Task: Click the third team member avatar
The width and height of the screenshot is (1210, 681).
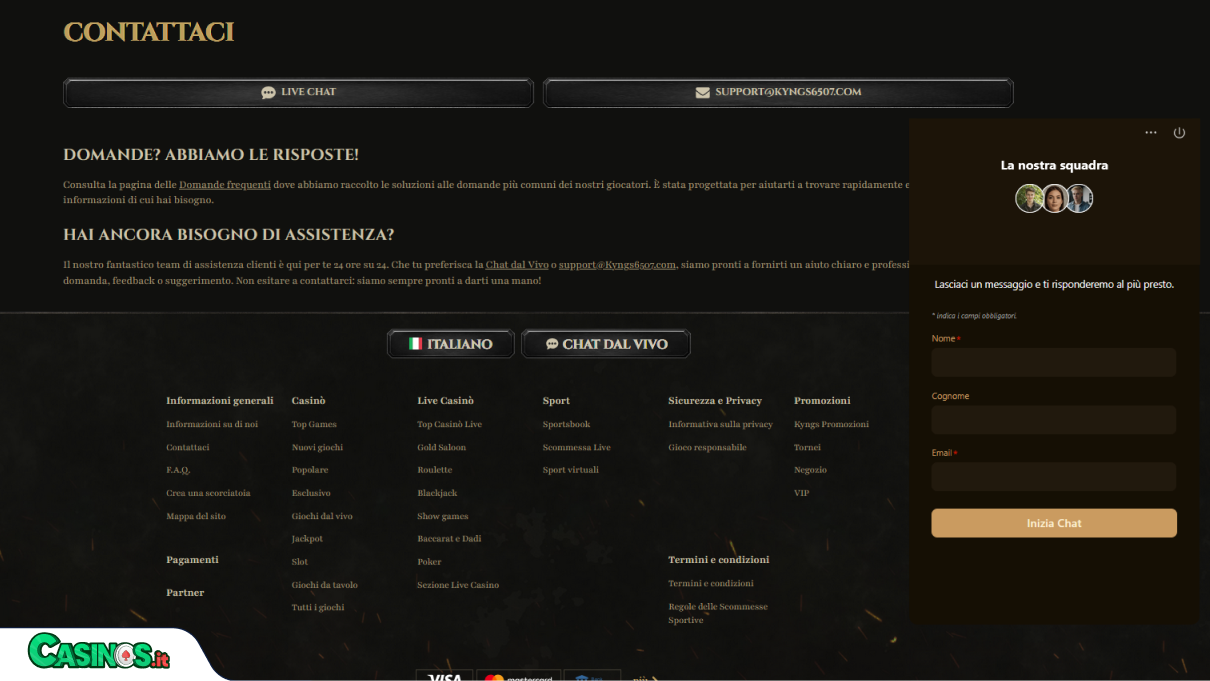Action: (x=1079, y=198)
